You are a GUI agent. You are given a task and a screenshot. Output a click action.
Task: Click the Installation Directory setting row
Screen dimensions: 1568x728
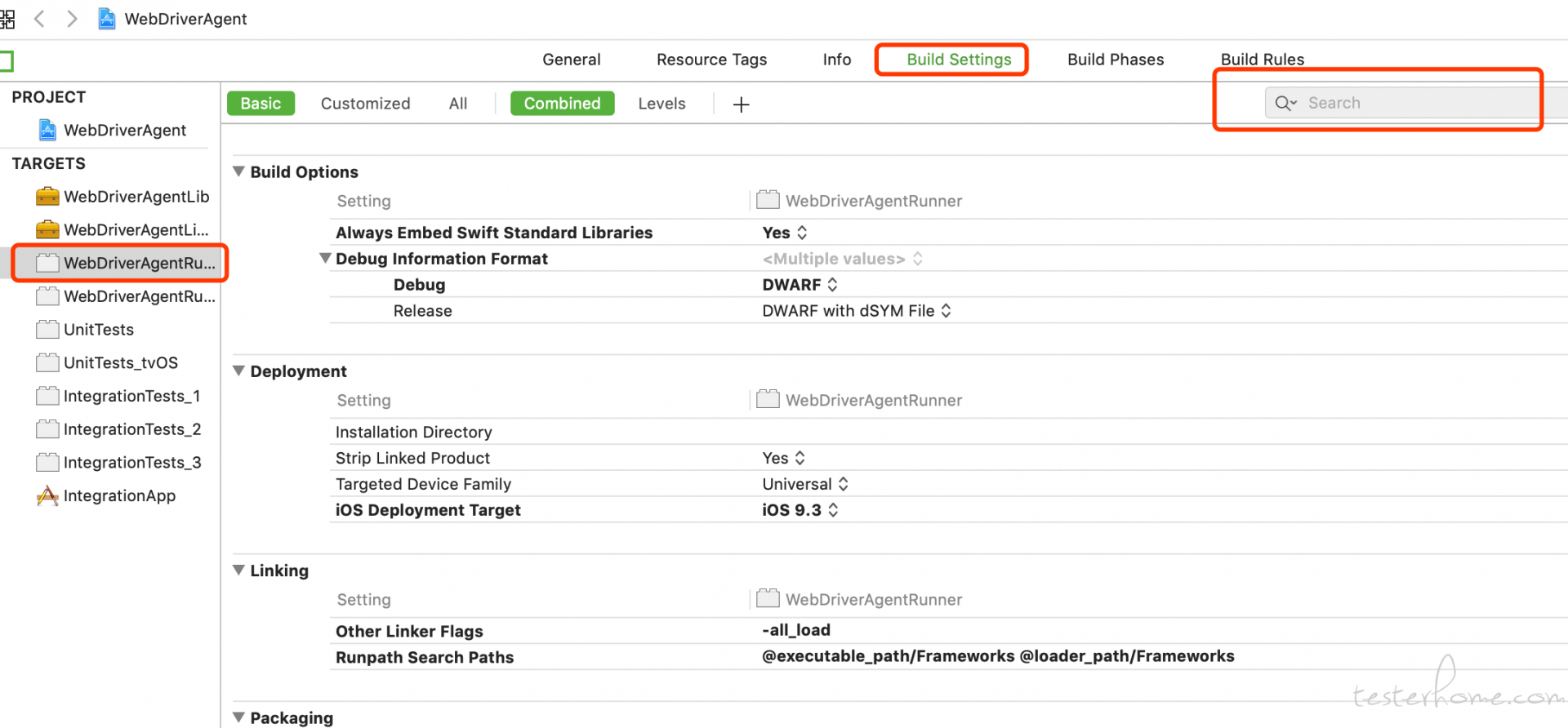point(947,432)
